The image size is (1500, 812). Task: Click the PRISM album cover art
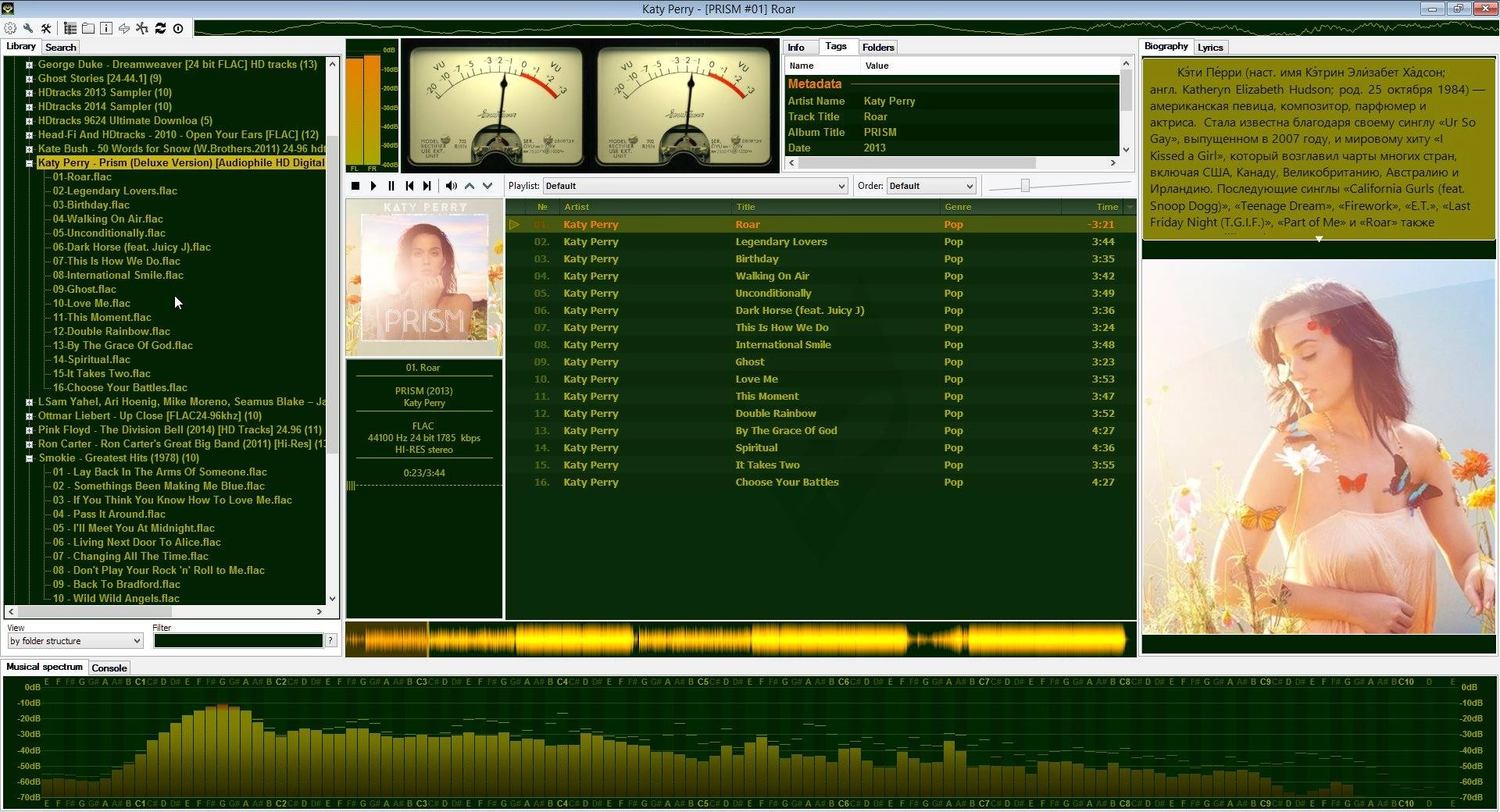pos(424,277)
